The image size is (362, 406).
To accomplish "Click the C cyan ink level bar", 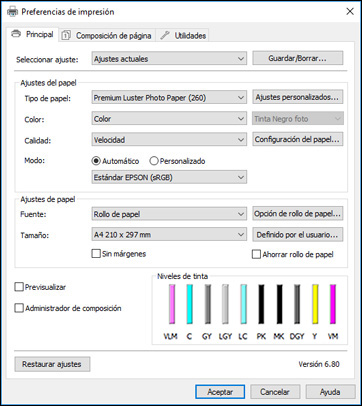I will (190, 304).
